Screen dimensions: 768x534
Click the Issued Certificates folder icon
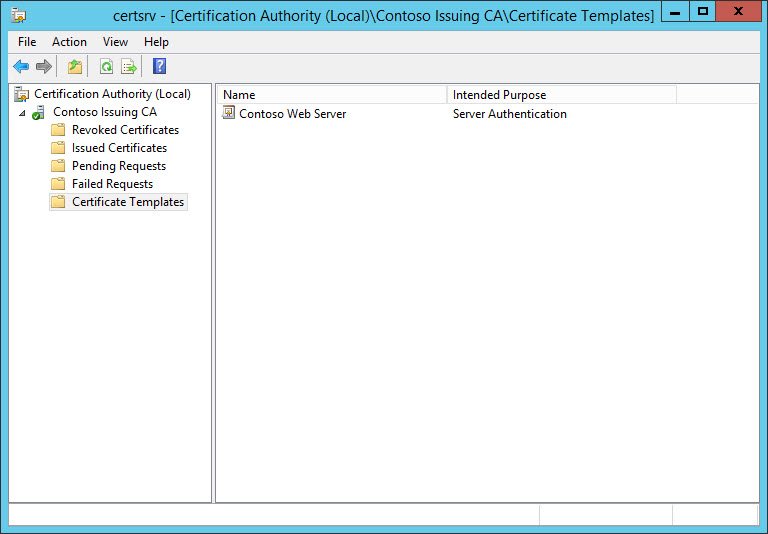point(58,148)
